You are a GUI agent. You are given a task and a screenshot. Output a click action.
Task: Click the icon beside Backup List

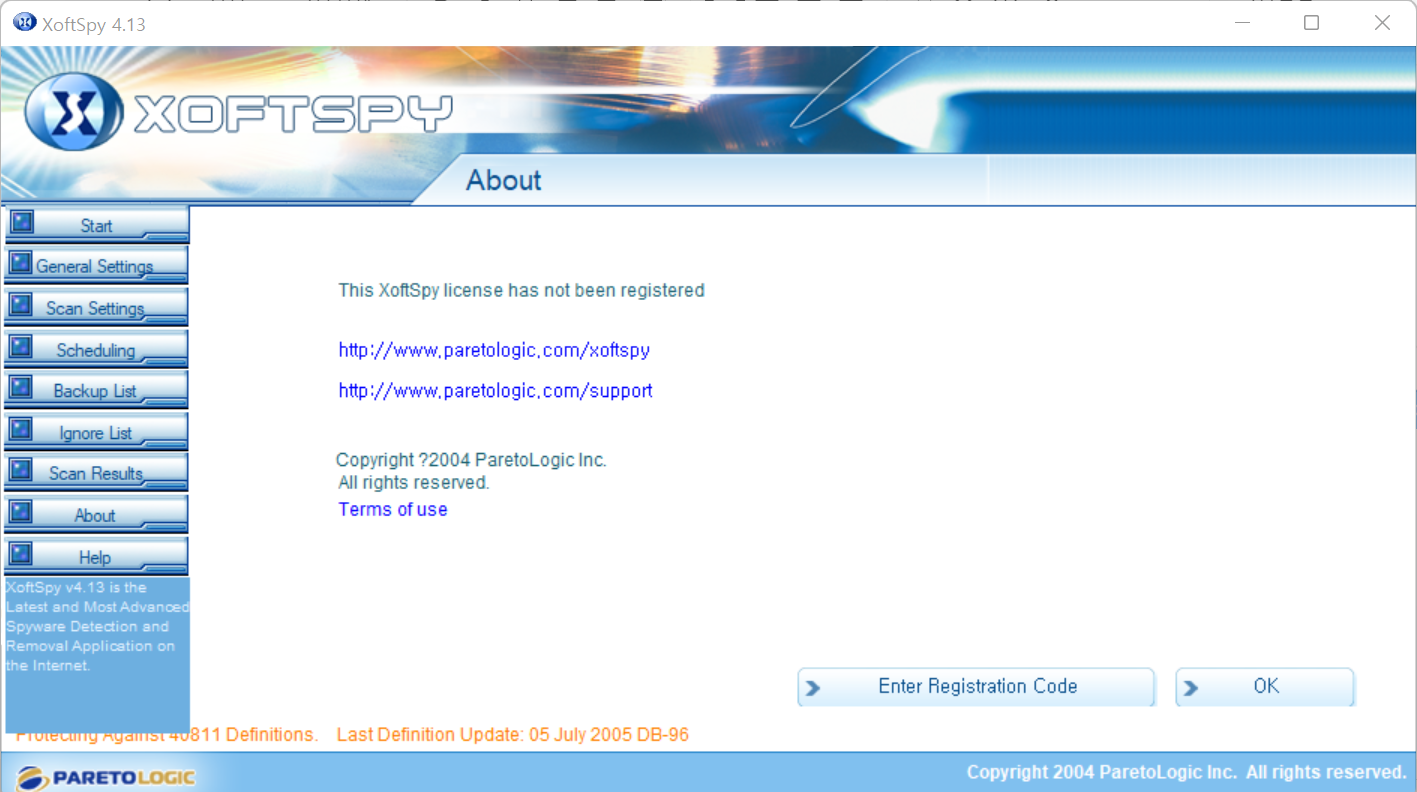tap(21, 387)
